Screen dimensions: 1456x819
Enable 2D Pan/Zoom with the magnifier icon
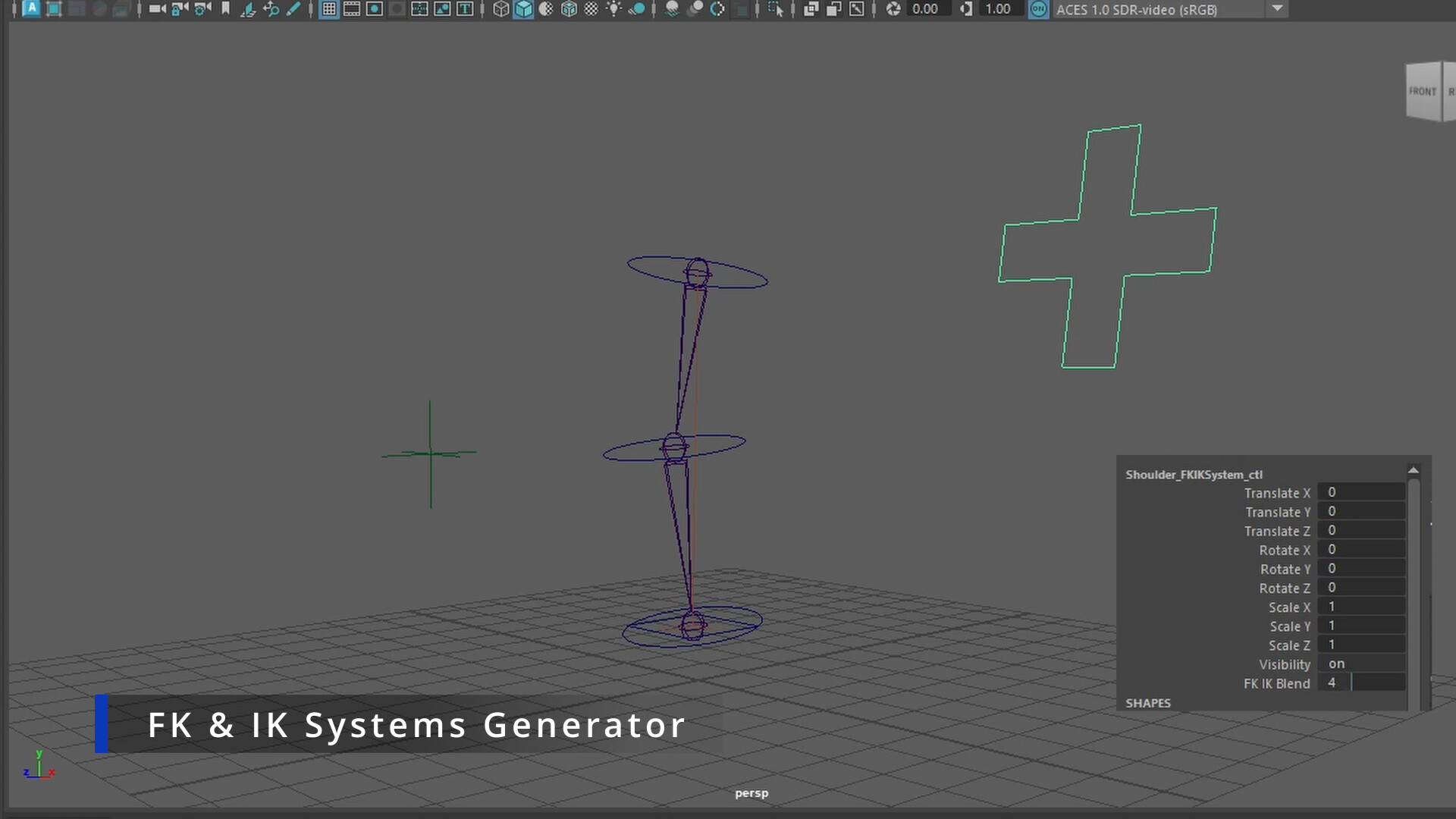tap(271, 10)
